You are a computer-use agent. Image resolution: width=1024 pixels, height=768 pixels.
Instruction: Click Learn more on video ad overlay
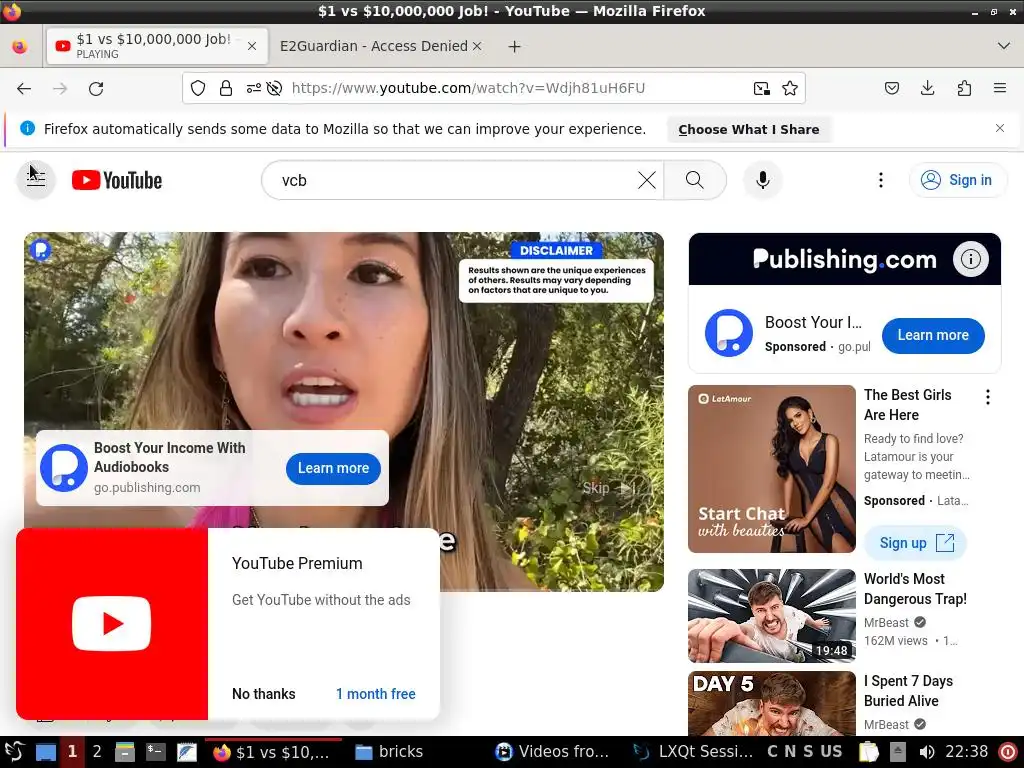(333, 468)
